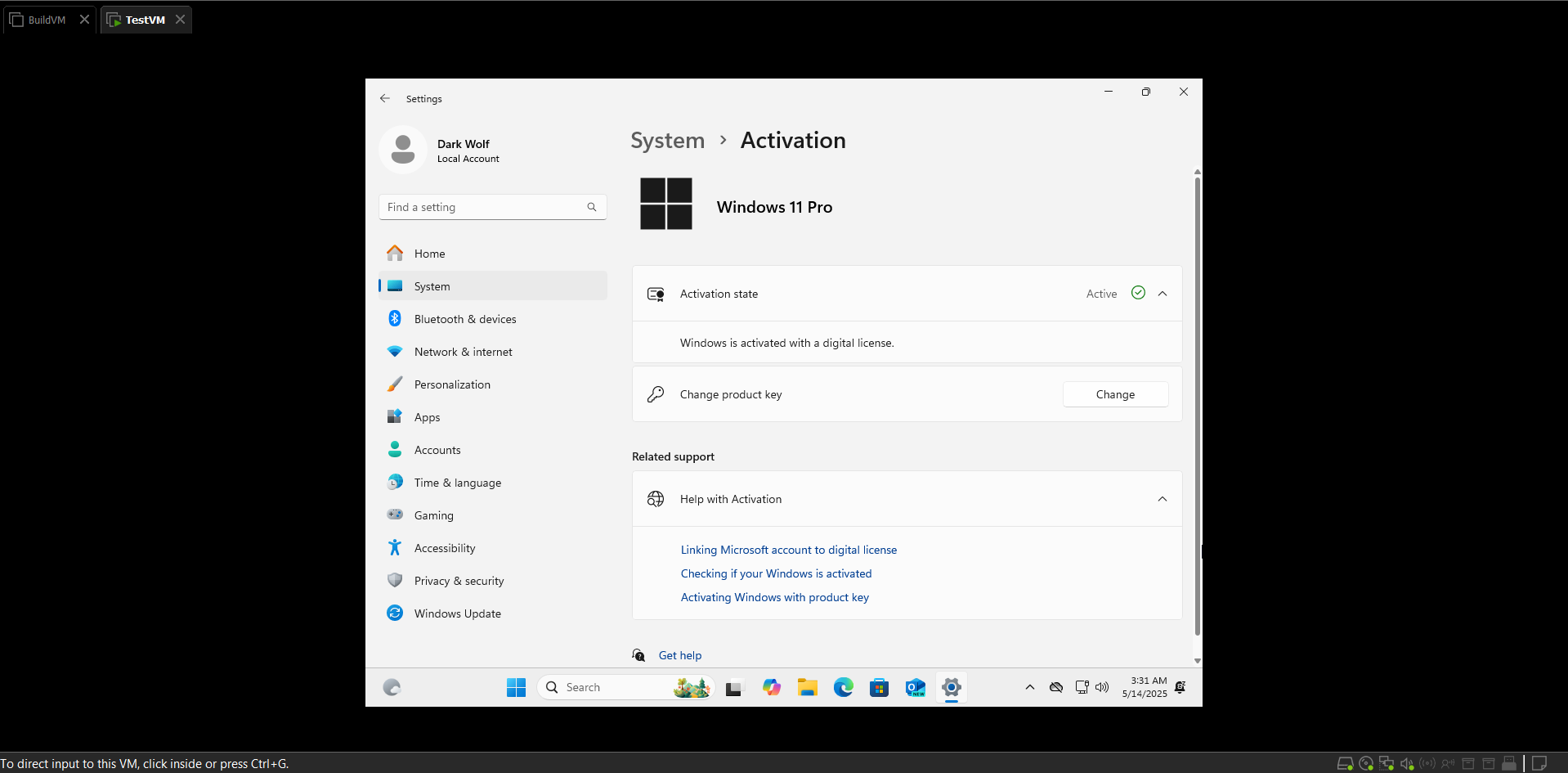Click the Home house icon in sidebar
The image size is (1568, 773).
click(x=395, y=254)
